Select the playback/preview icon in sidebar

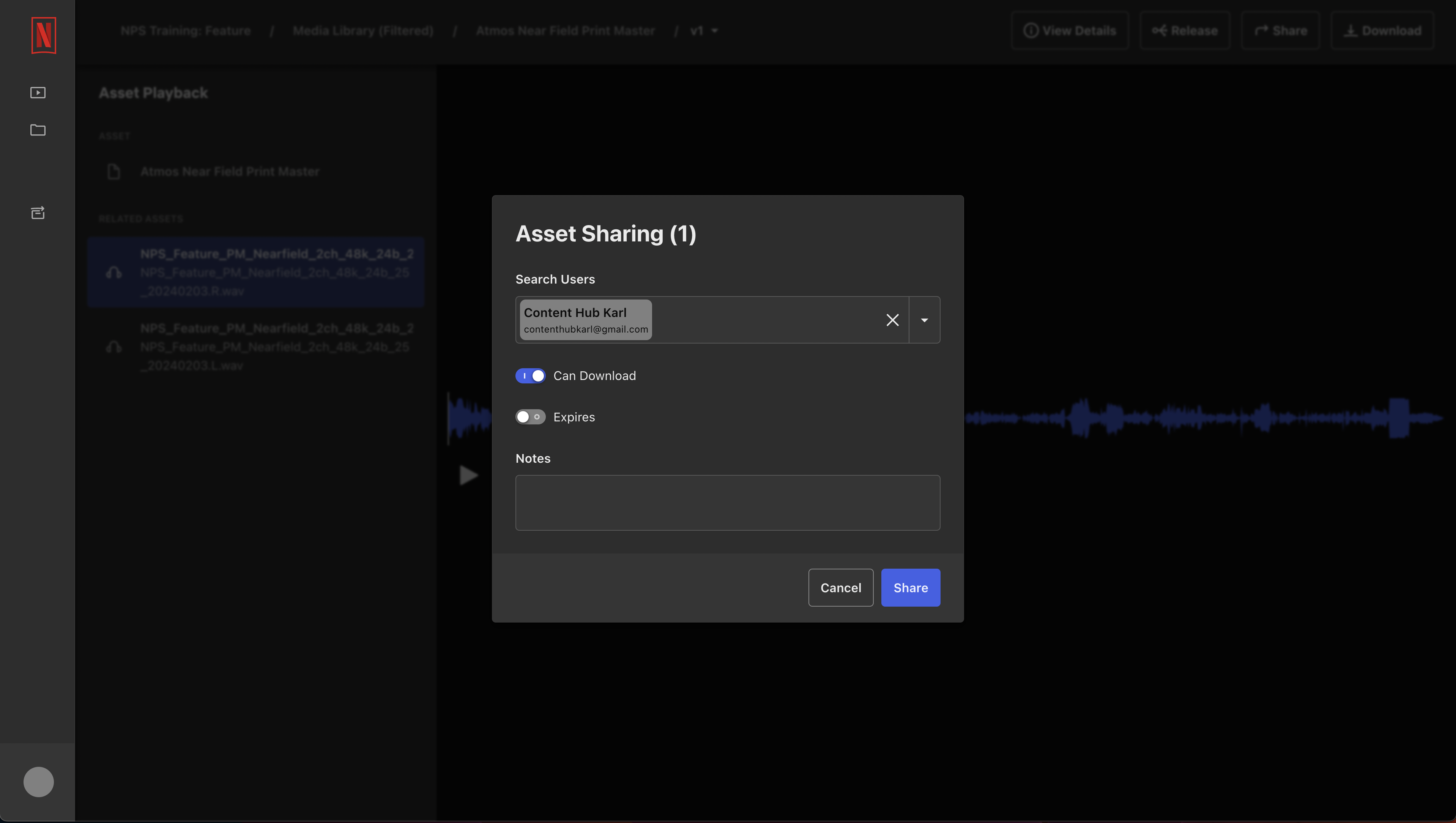[x=38, y=92]
